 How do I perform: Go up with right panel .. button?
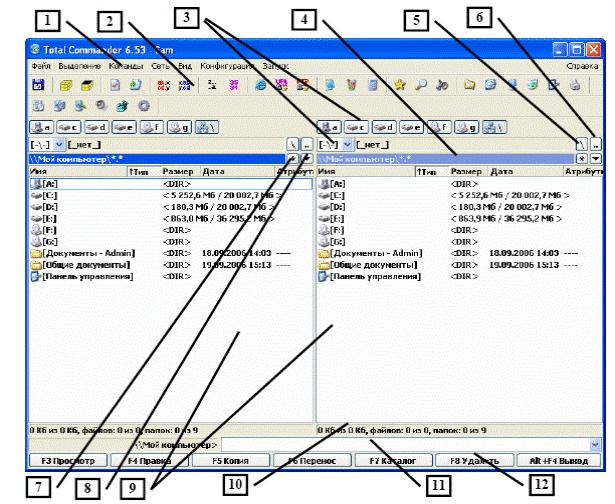[x=596, y=144]
